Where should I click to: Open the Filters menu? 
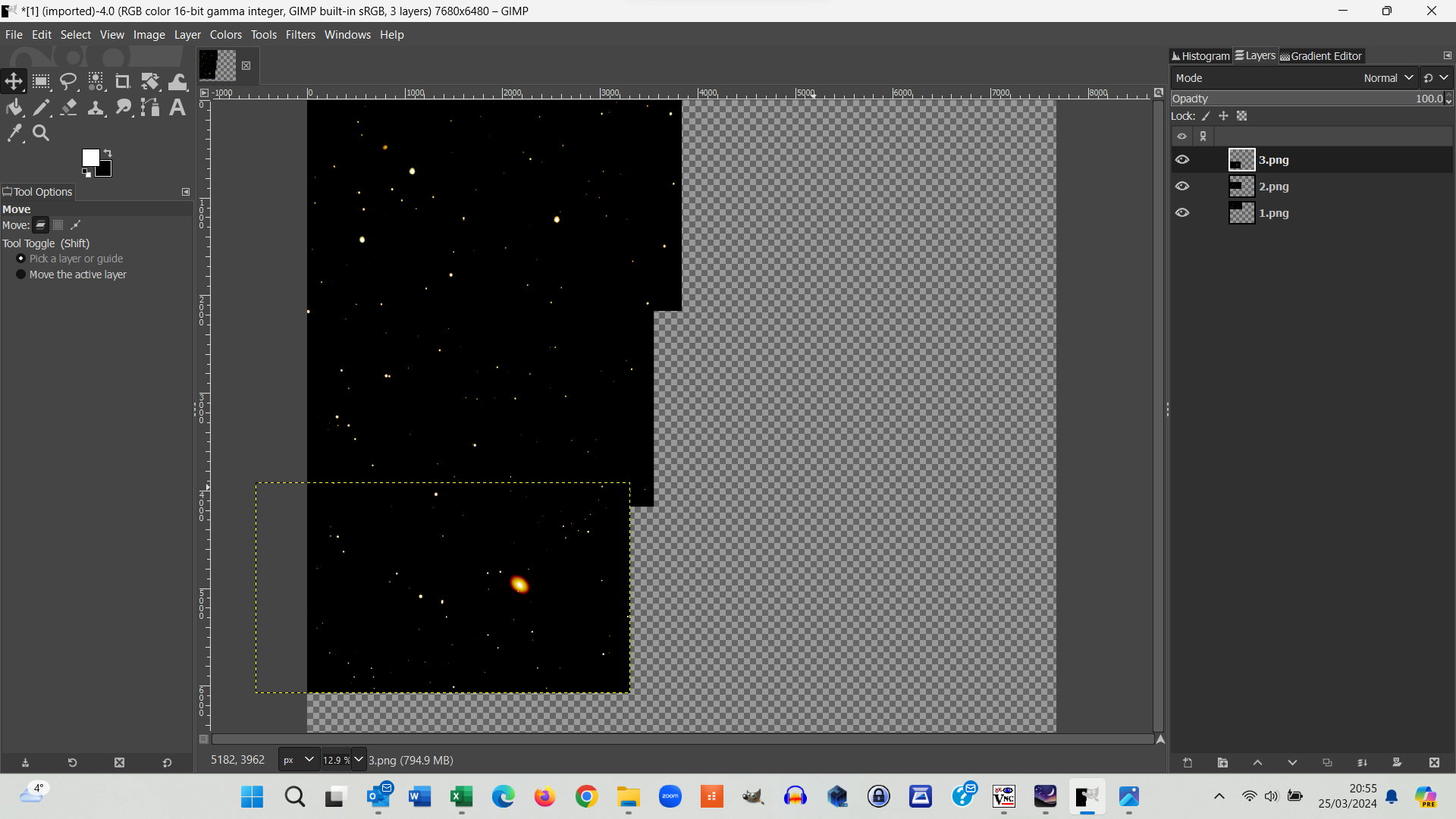pyautogui.click(x=300, y=35)
